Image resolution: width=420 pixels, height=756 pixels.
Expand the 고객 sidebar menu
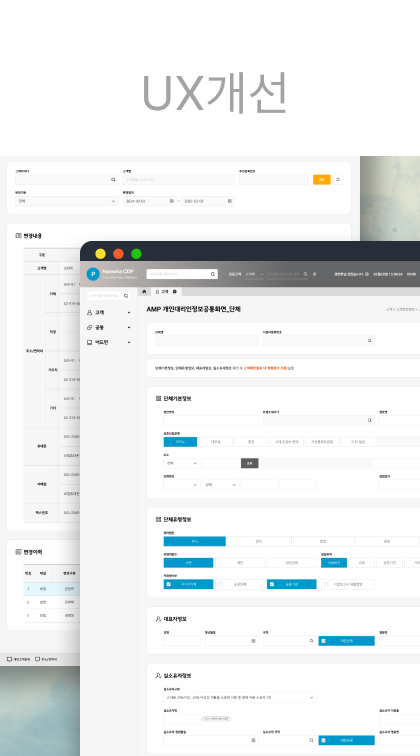(109, 312)
